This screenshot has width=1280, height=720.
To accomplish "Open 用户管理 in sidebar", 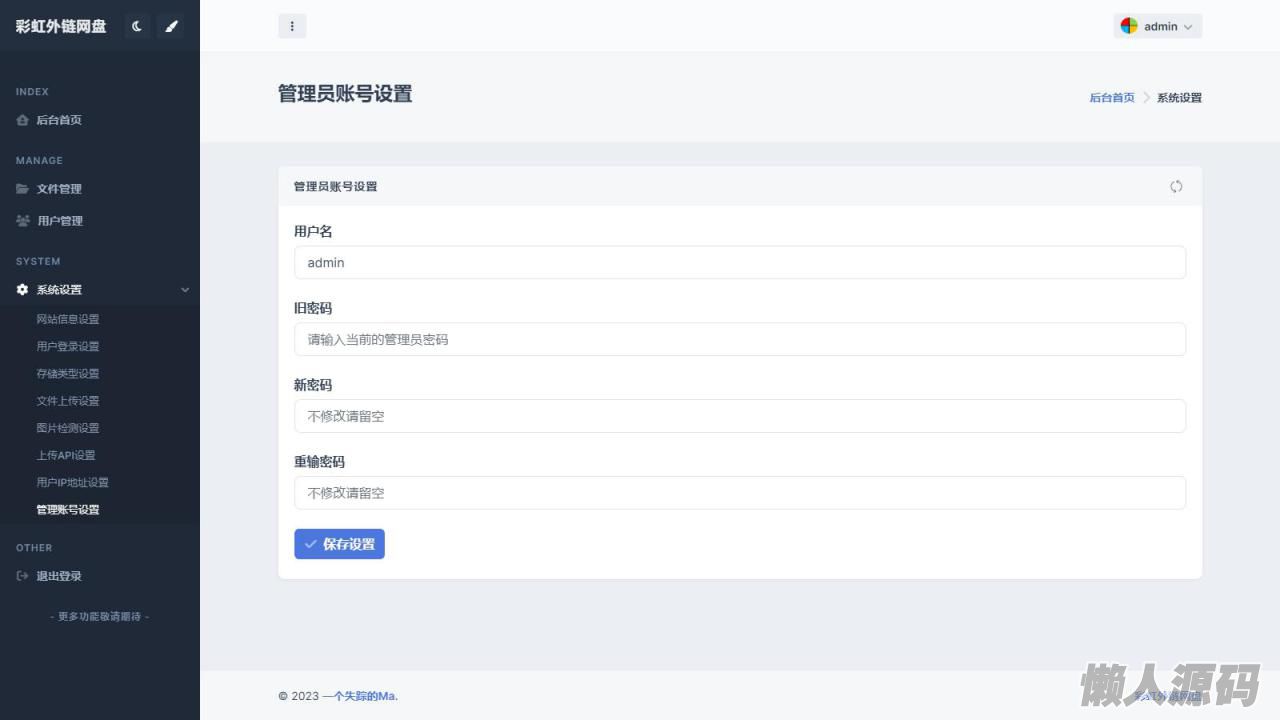I will (x=60, y=221).
